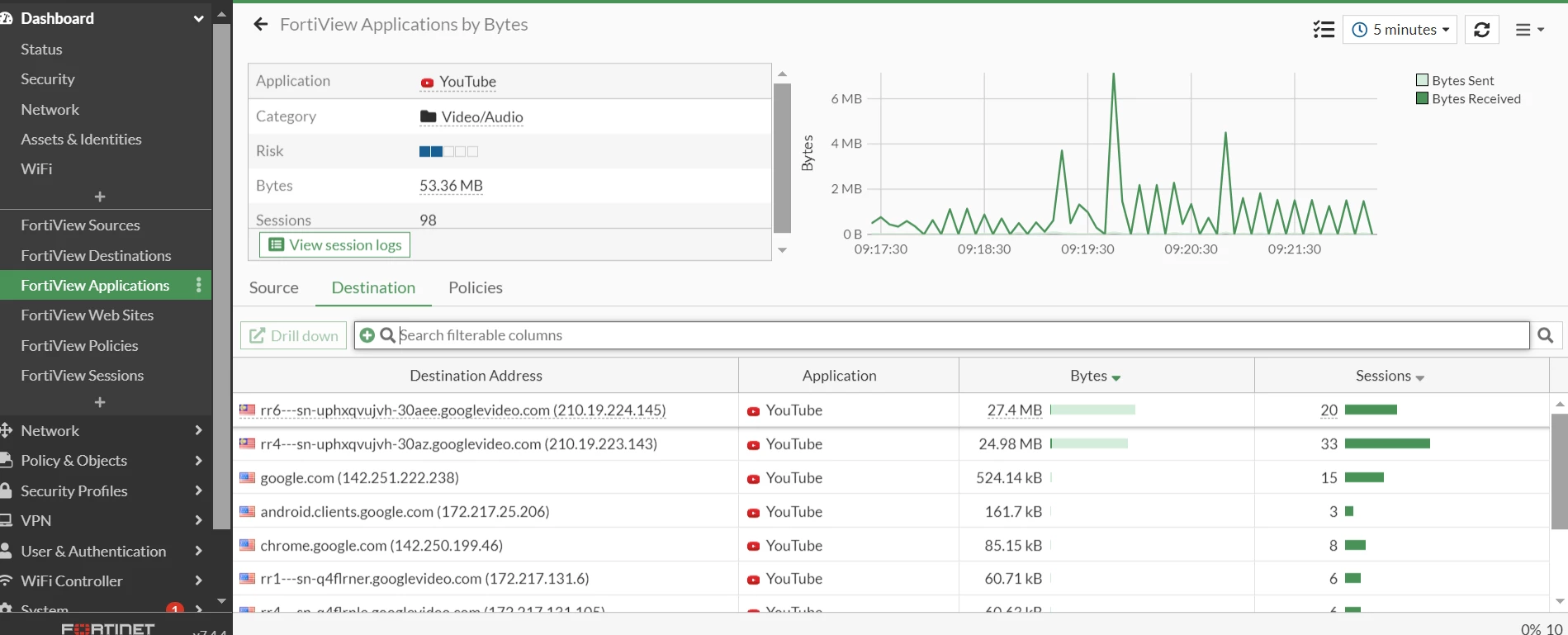Click YouTube icon in the android.clients.google.com row
This screenshot has height=635, width=1568.
753,513
